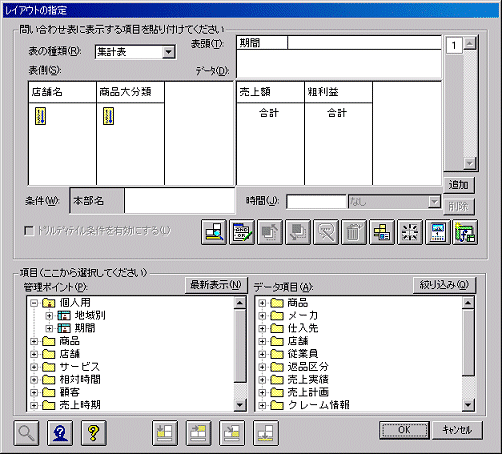Click the calculator display icon in toolbar

(x=438, y=232)
